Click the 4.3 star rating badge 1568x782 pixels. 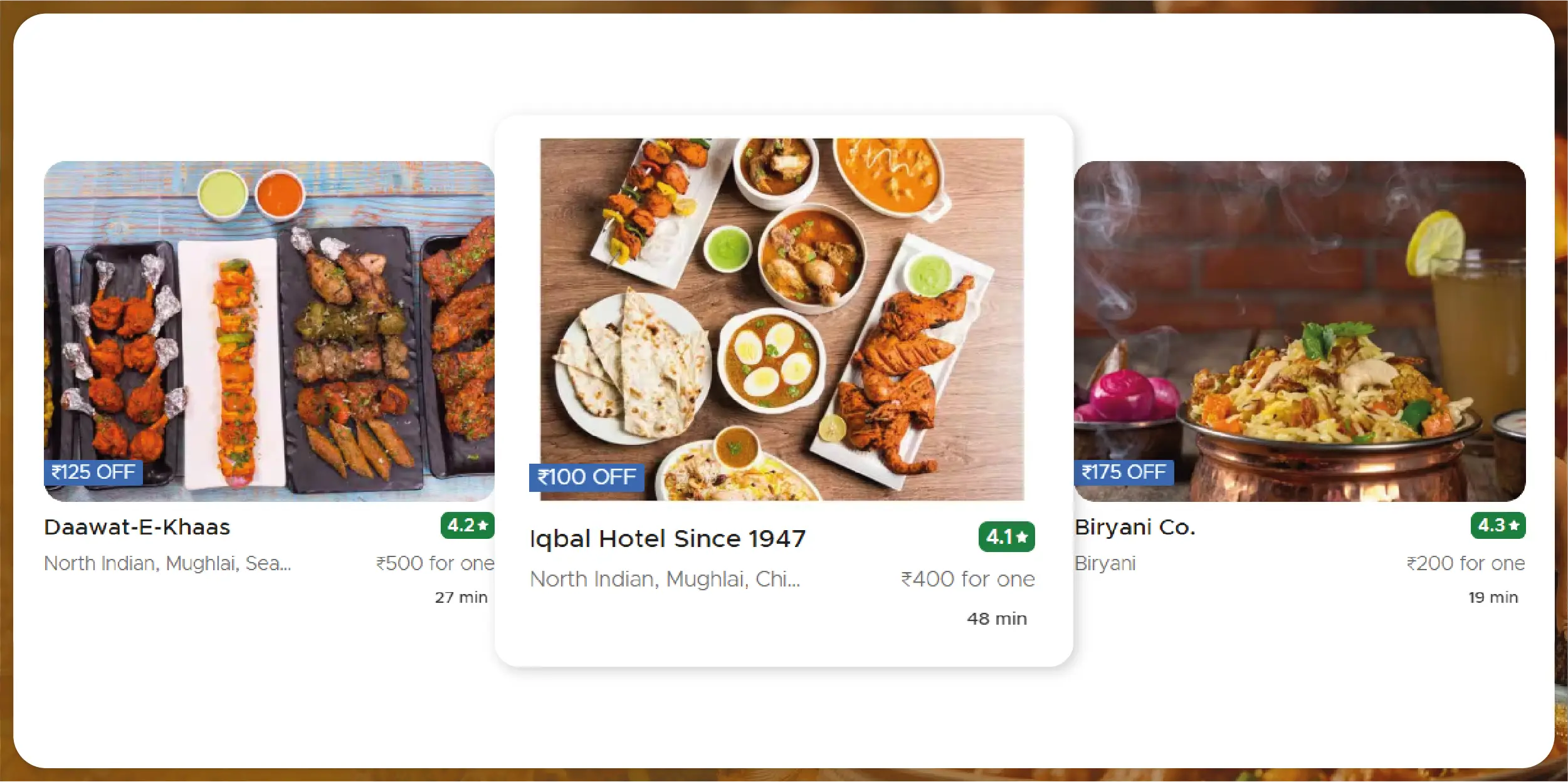tap(1498, 525)
